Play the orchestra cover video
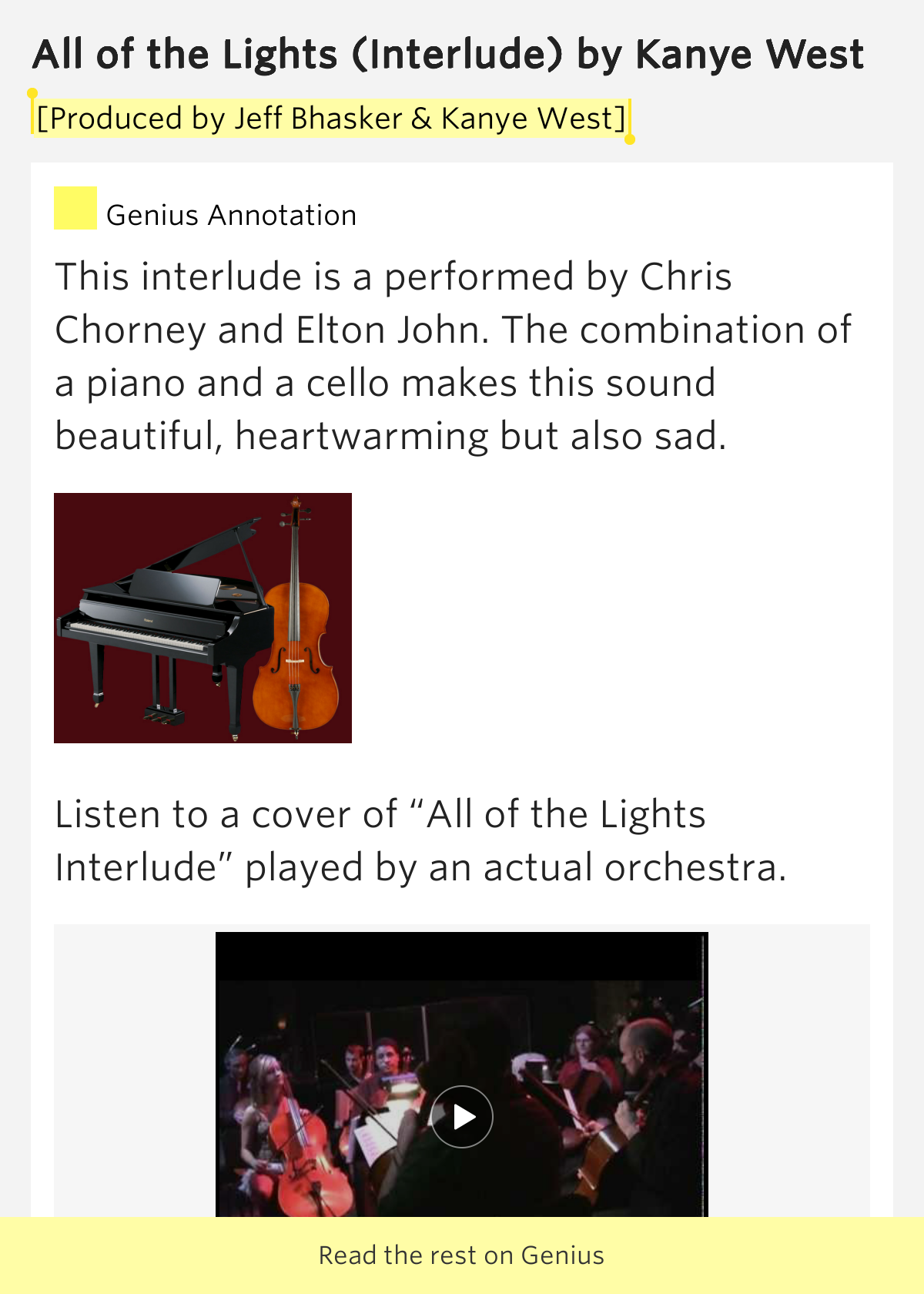Screen dimensions: 924x1294 point(462,1116)
